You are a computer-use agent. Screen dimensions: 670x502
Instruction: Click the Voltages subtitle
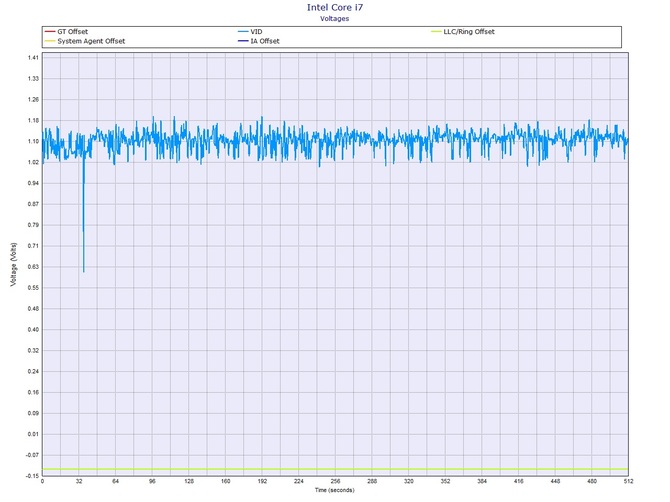(x=335, y=19)
